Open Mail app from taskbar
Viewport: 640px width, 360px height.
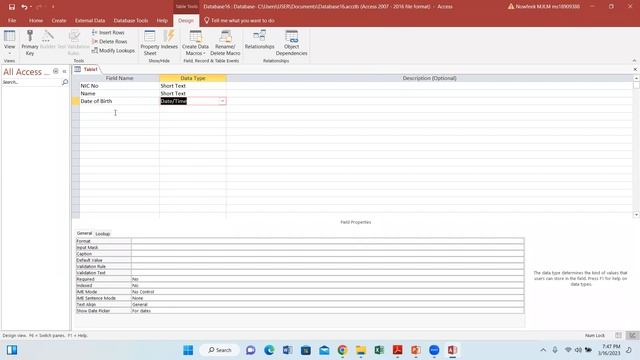(x=324, y=350)
